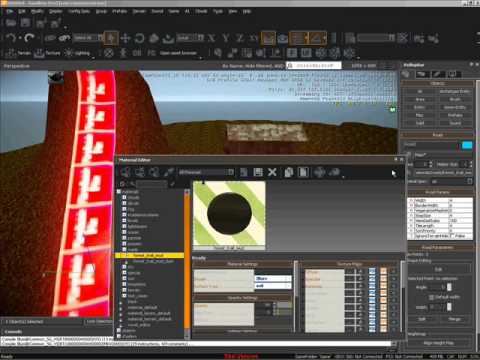Collapse the Material Settings section header
The image size is (480, 360).
243,264
